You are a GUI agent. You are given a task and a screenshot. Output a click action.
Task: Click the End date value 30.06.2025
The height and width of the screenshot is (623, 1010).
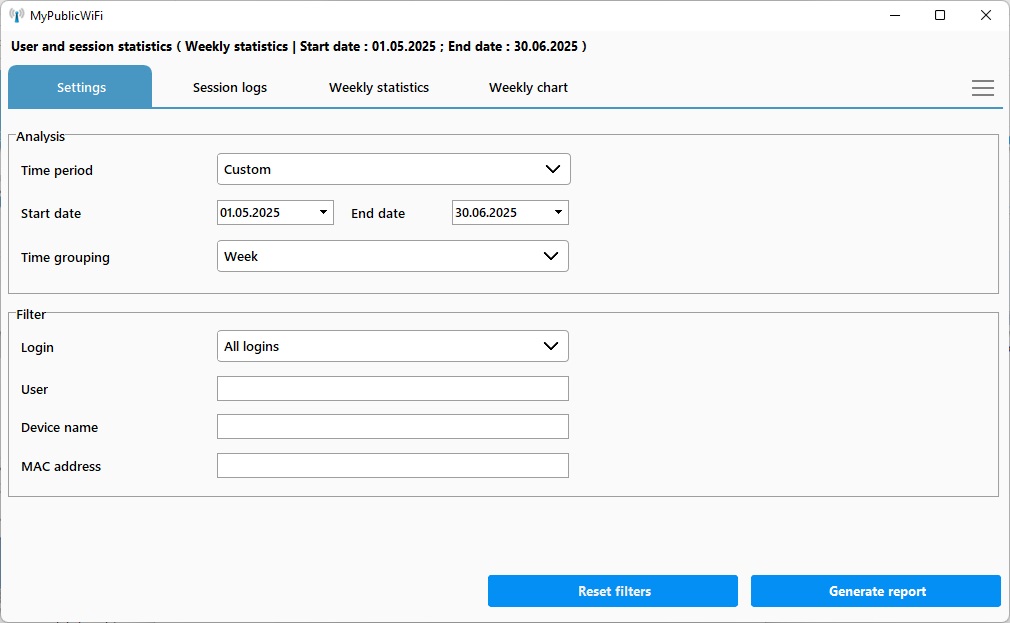coord(486,213)
